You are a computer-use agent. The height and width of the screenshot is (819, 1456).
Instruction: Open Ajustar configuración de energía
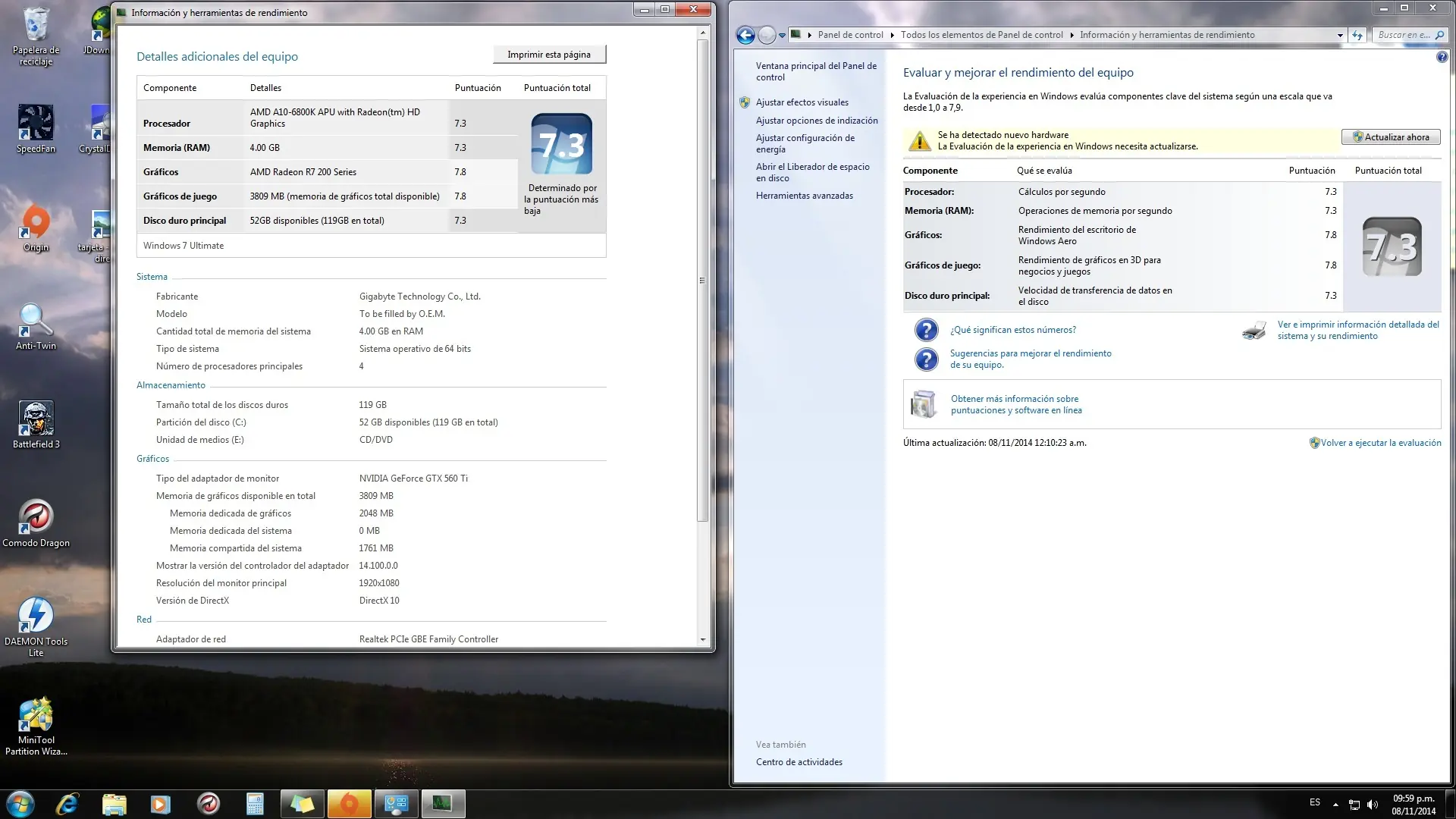pos(805,143)
